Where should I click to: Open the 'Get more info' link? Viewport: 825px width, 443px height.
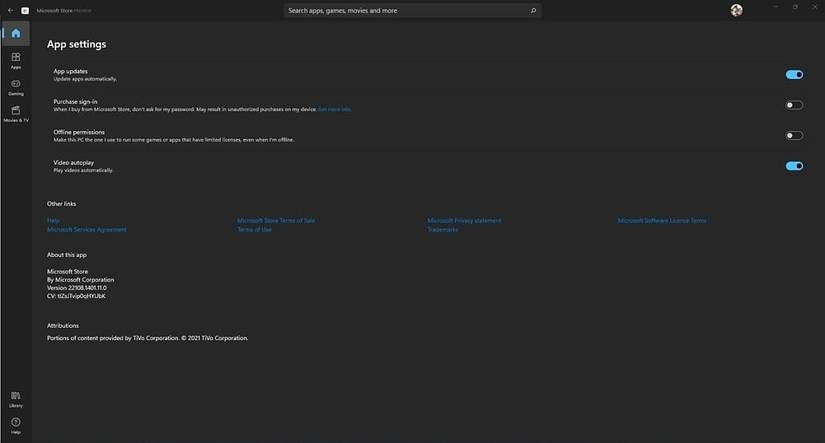tap(334, 109)
